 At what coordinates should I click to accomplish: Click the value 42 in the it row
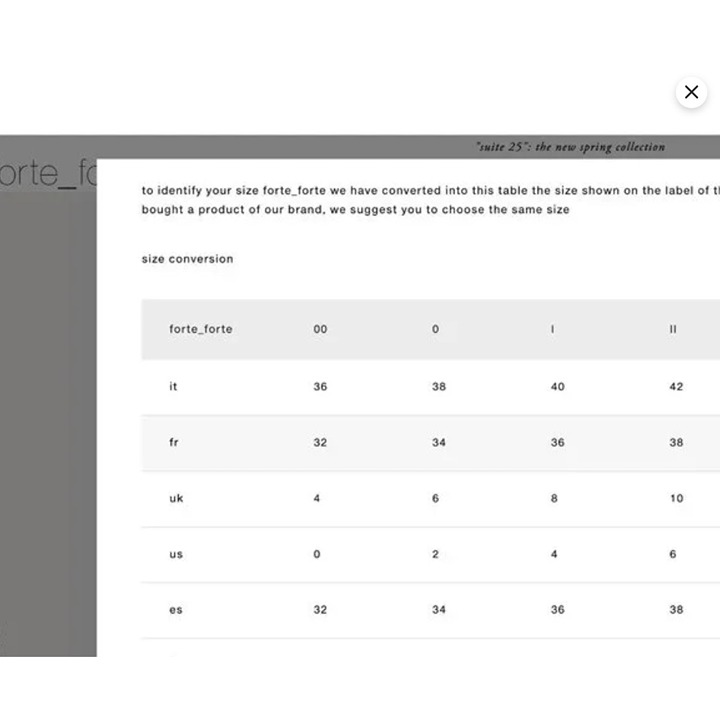pos(676,387)
